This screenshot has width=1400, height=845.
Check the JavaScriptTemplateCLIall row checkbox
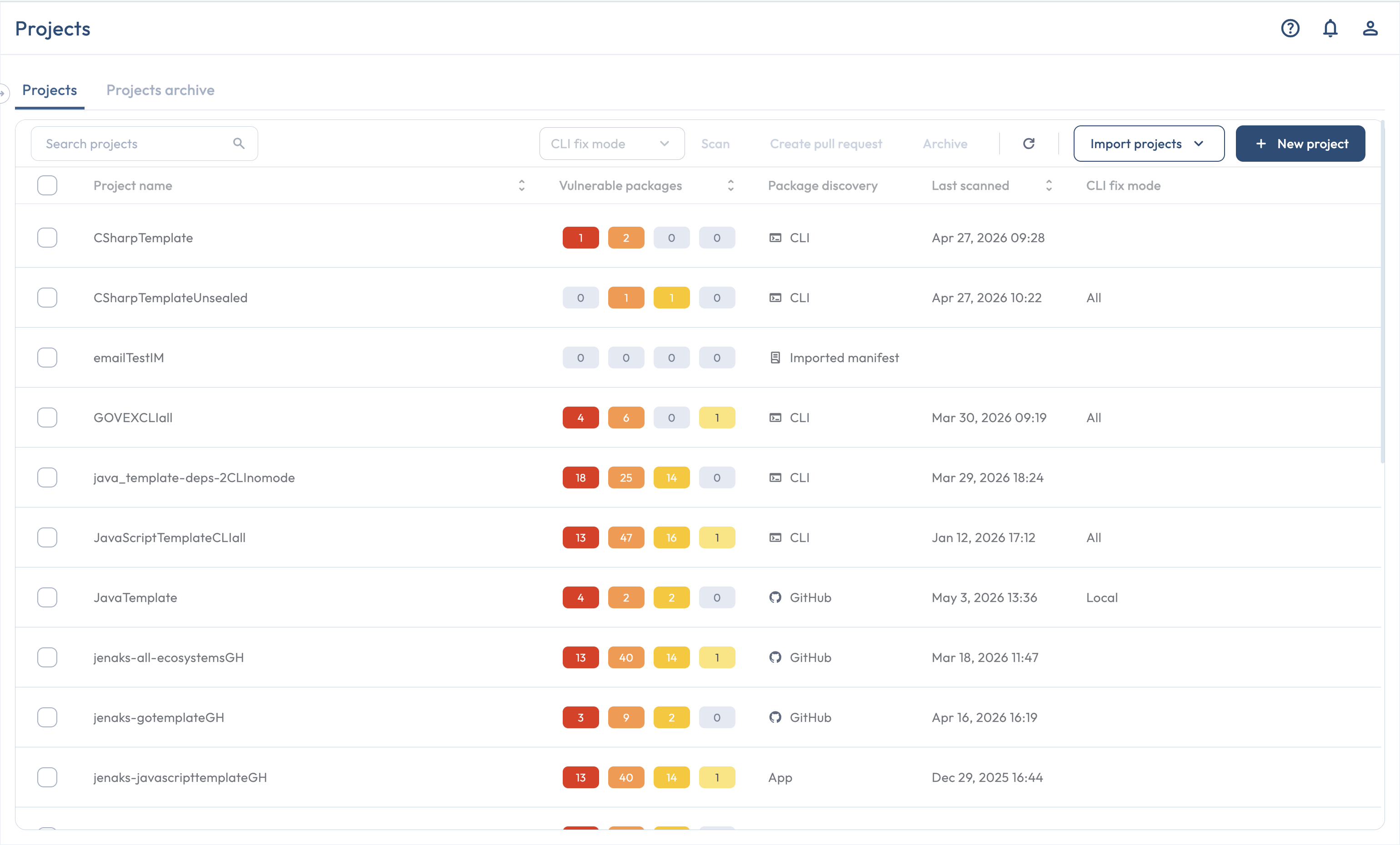point(47,538)
